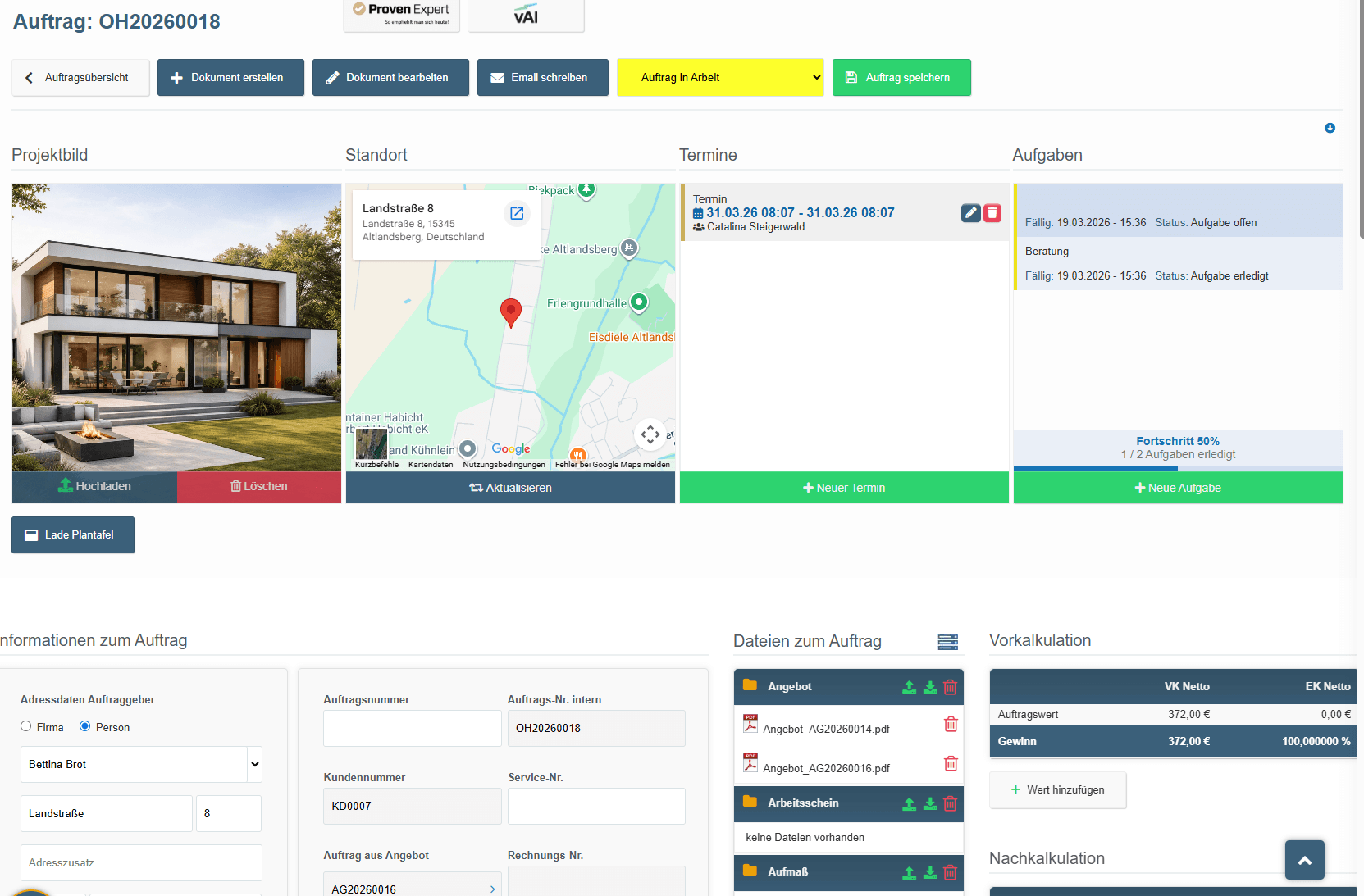Upload file to Angebot folder
Screen dimensions: 1364x896
[x=909, y=687]
